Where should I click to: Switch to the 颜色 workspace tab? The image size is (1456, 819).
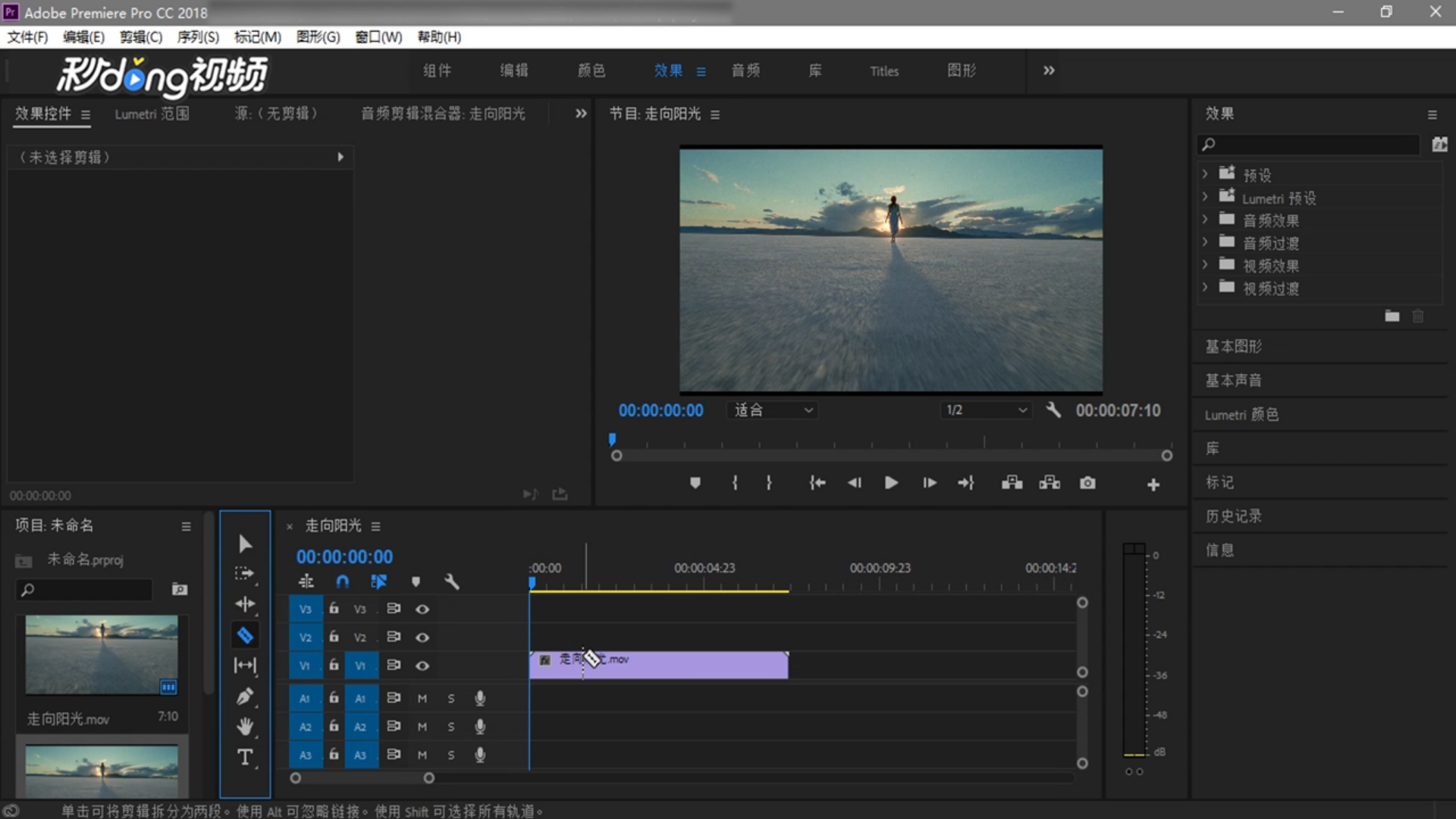[x=591, y=71]
